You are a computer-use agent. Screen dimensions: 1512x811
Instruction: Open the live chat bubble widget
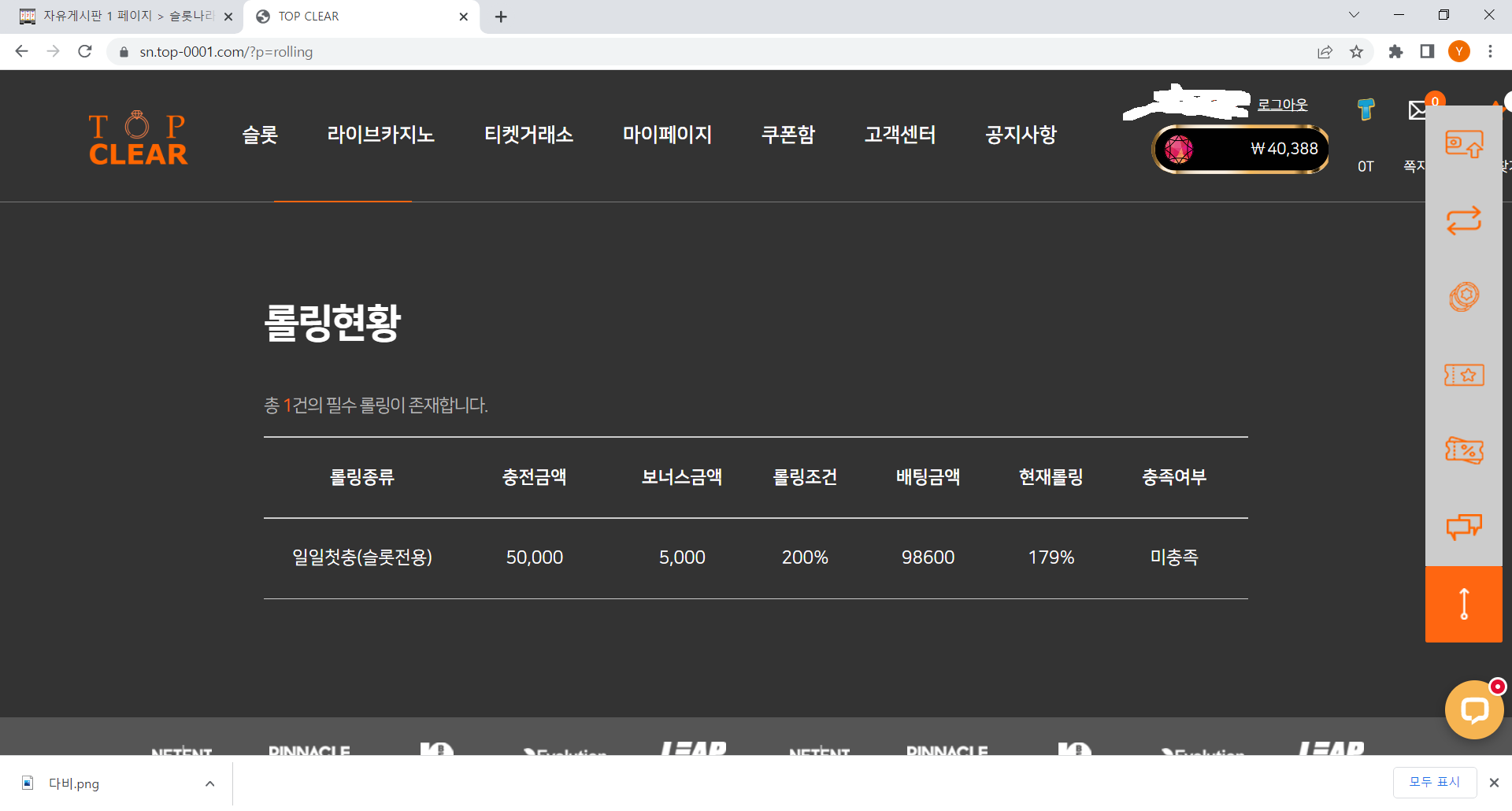coord(1473,710)
